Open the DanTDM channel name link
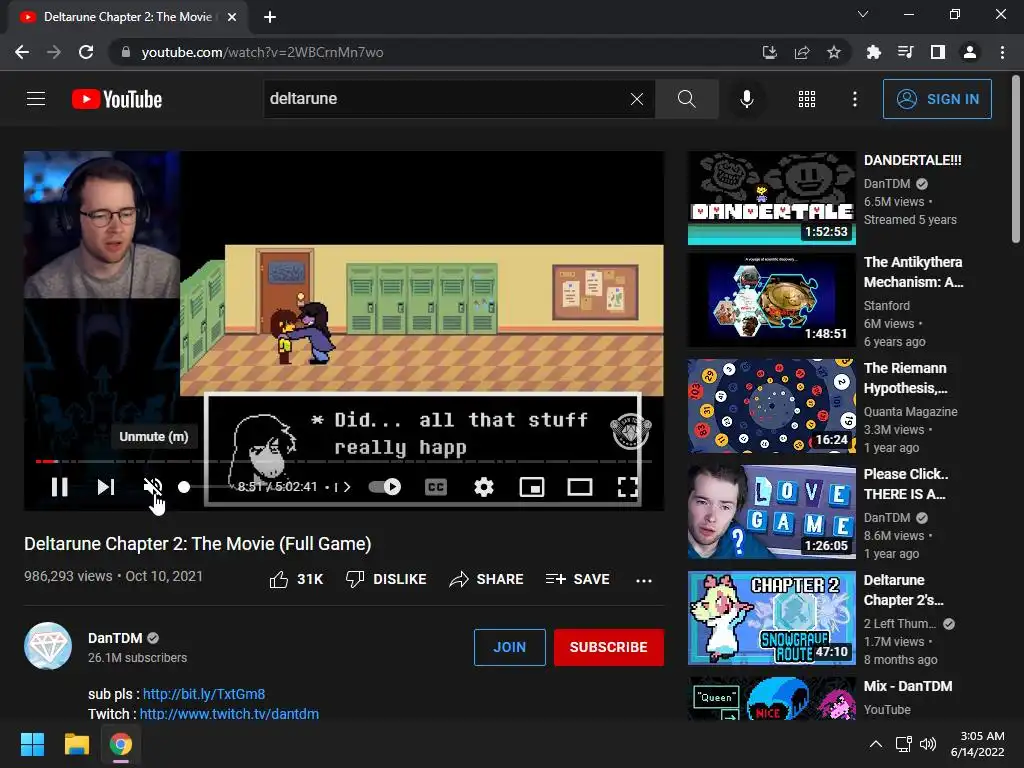 115,638
